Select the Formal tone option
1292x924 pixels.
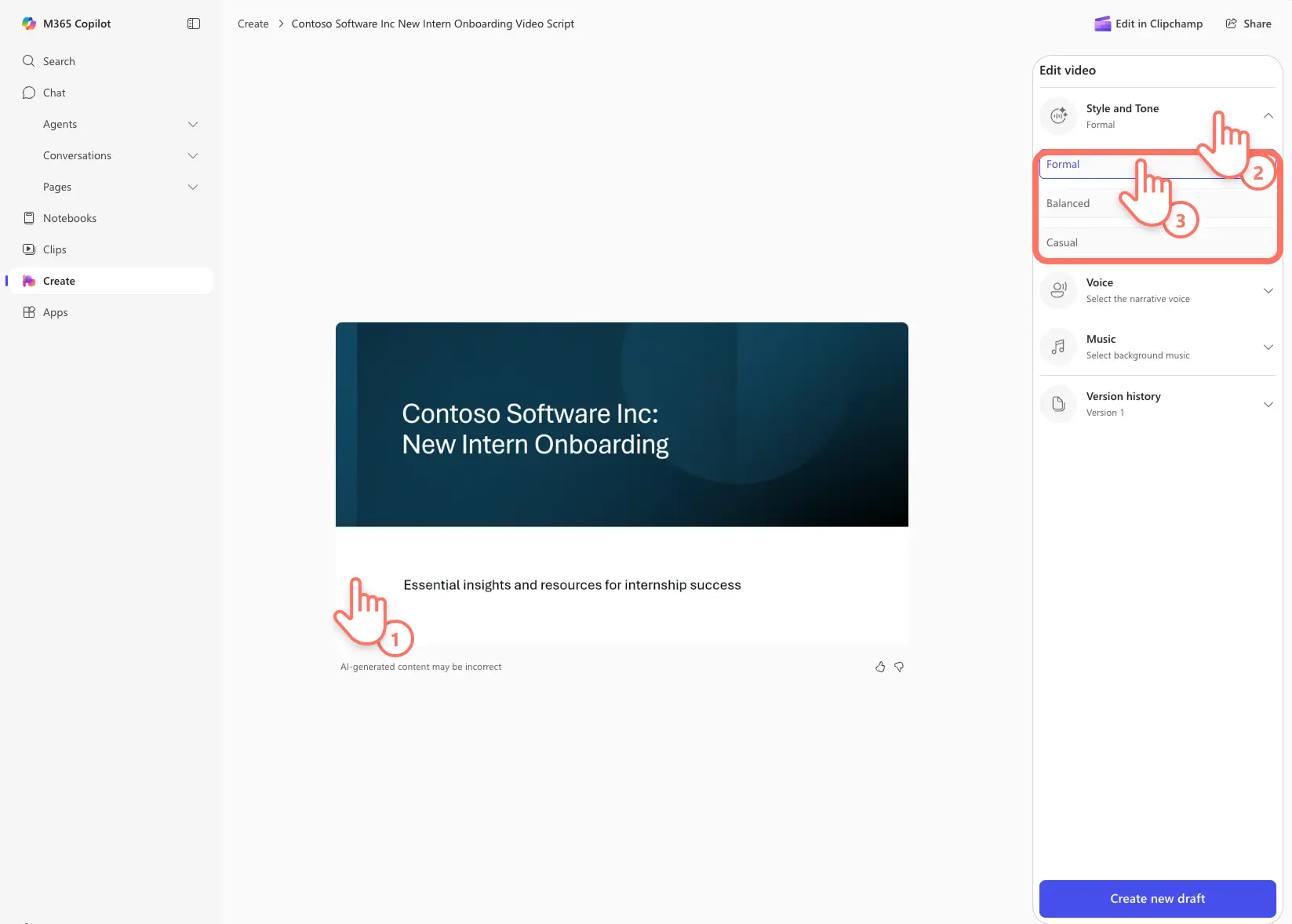click(1158, 165)
